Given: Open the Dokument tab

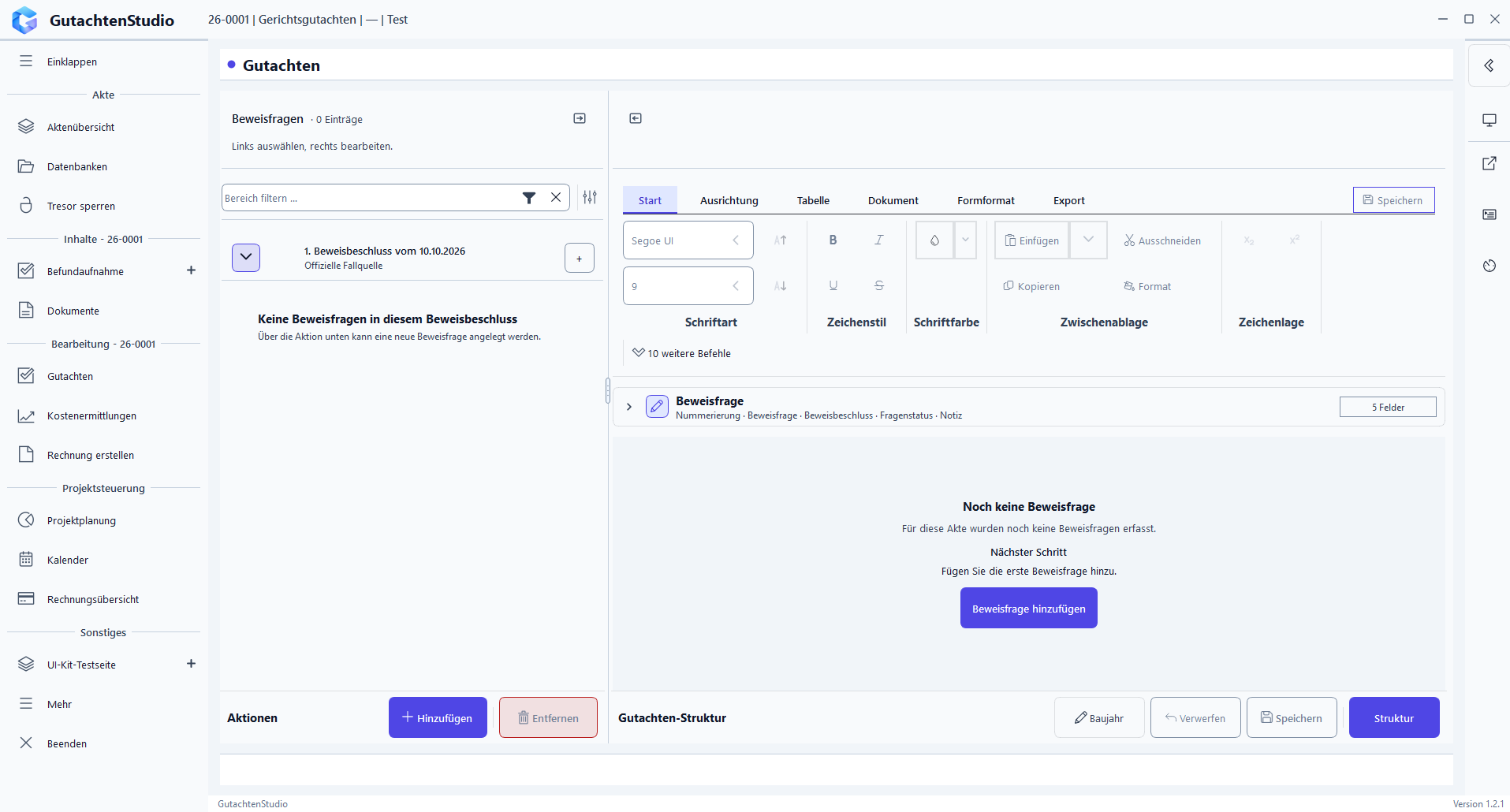Looking at the screenshot, I should pos(893,200).
